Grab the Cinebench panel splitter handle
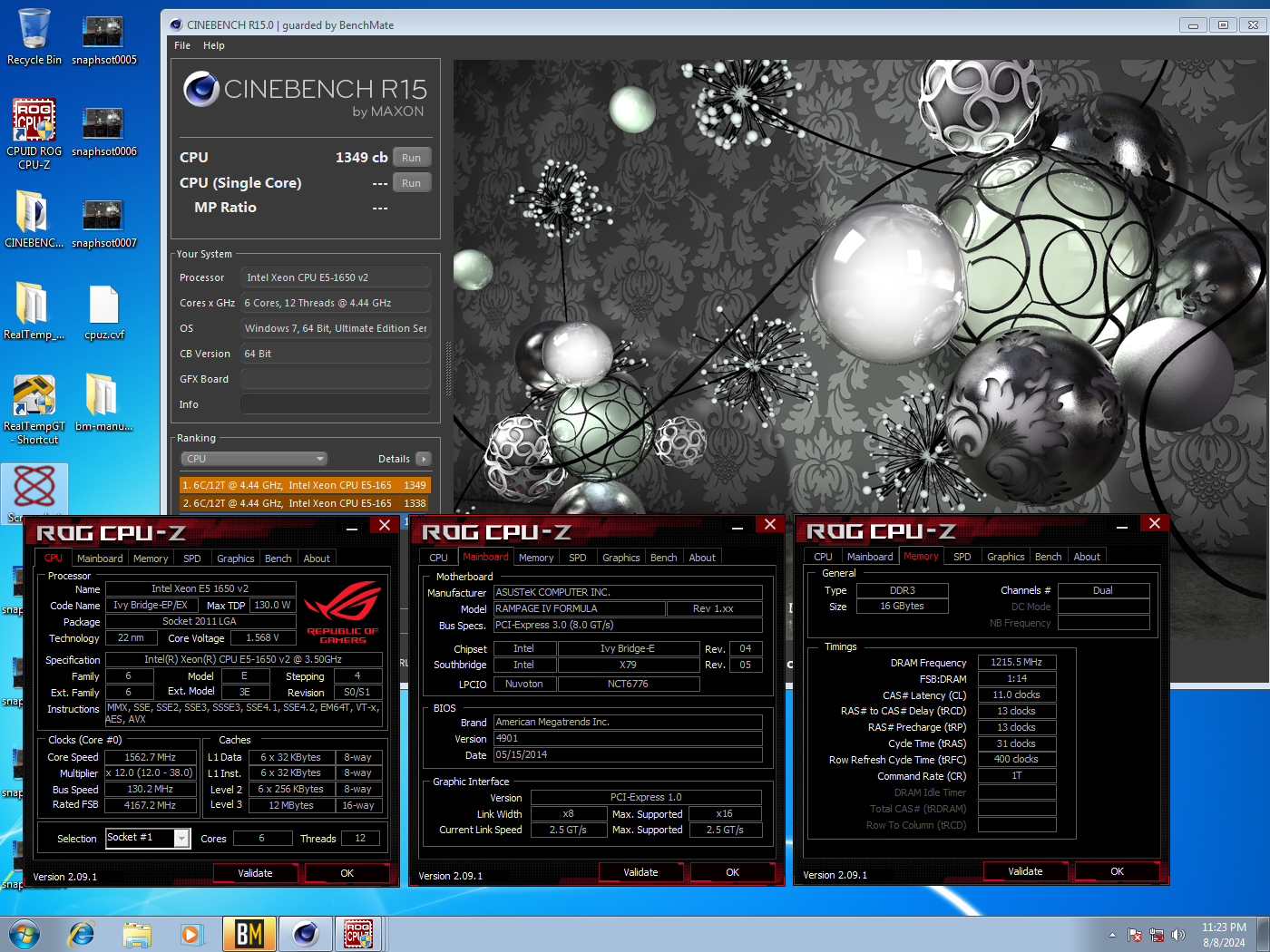 point(448,370)
